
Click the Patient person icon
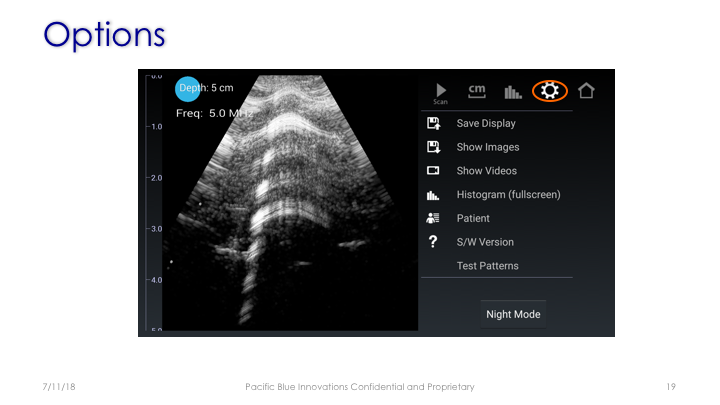(433, 218)
